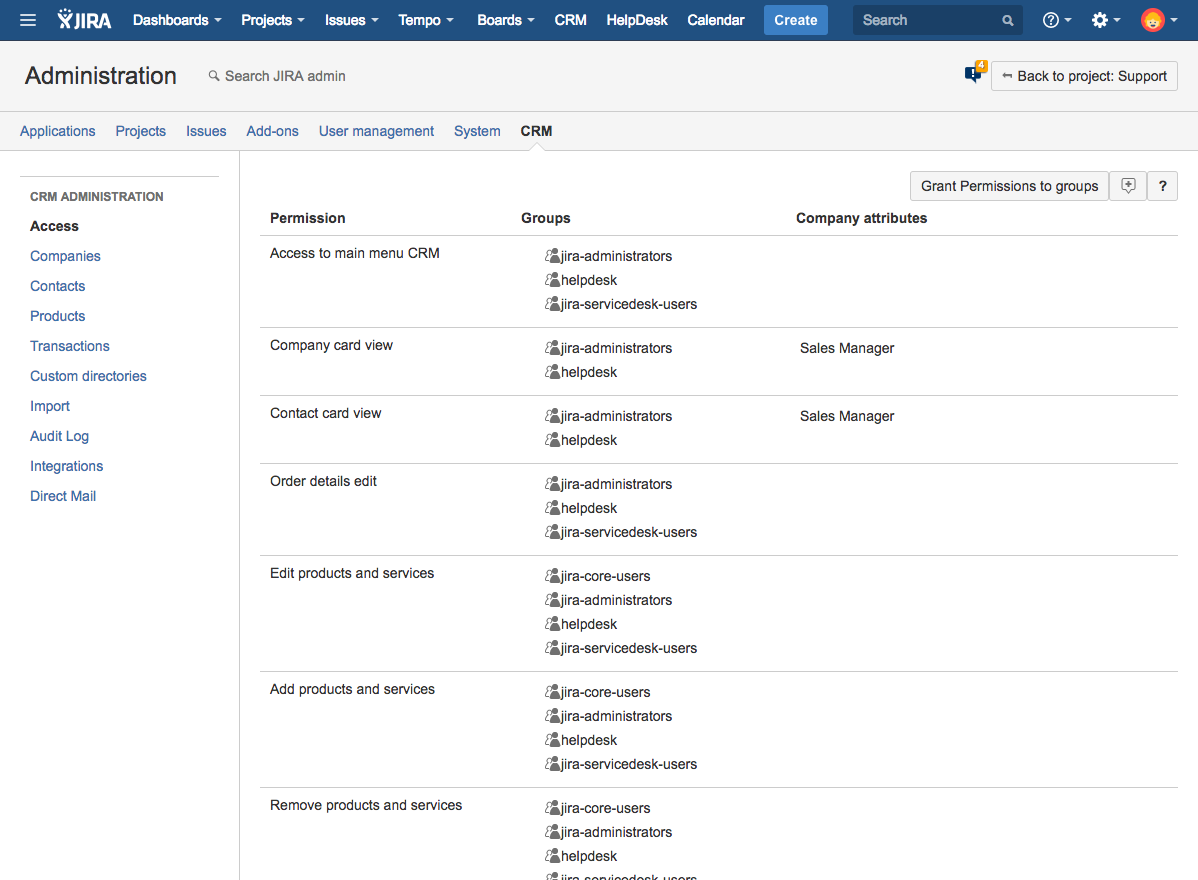The height and width of the screenshot is (880, 1198).
Task: Switch to the User management tab
Action: tap(376, 131)
